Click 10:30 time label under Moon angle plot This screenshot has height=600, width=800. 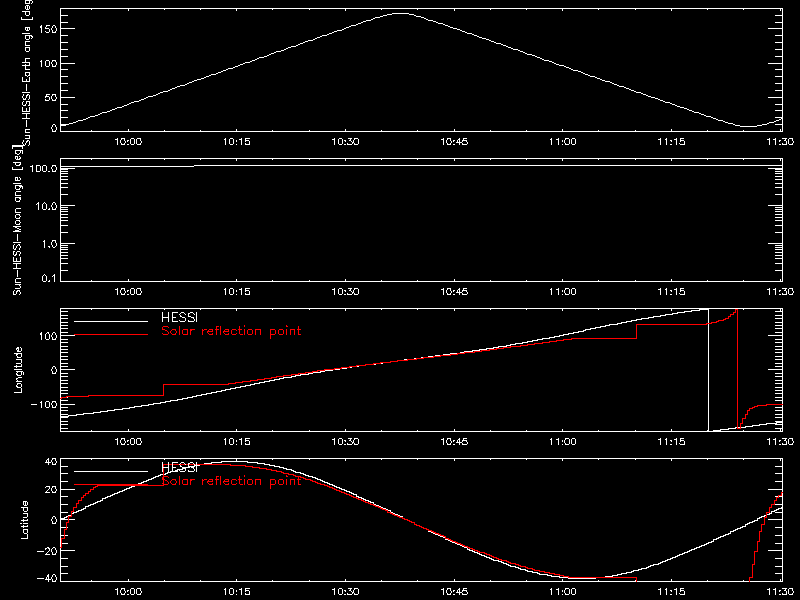point(345,292)
